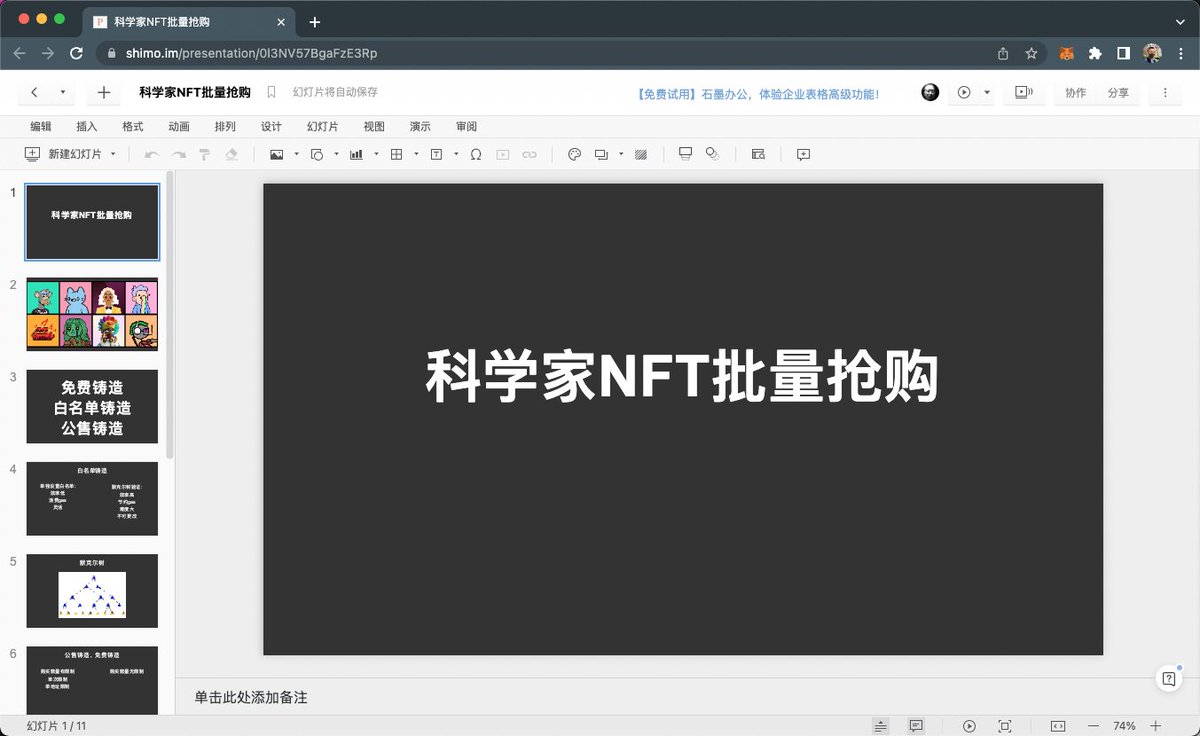Start slideshow with the header play button
Screen dimensions: 1200x736
coord(964,92)
